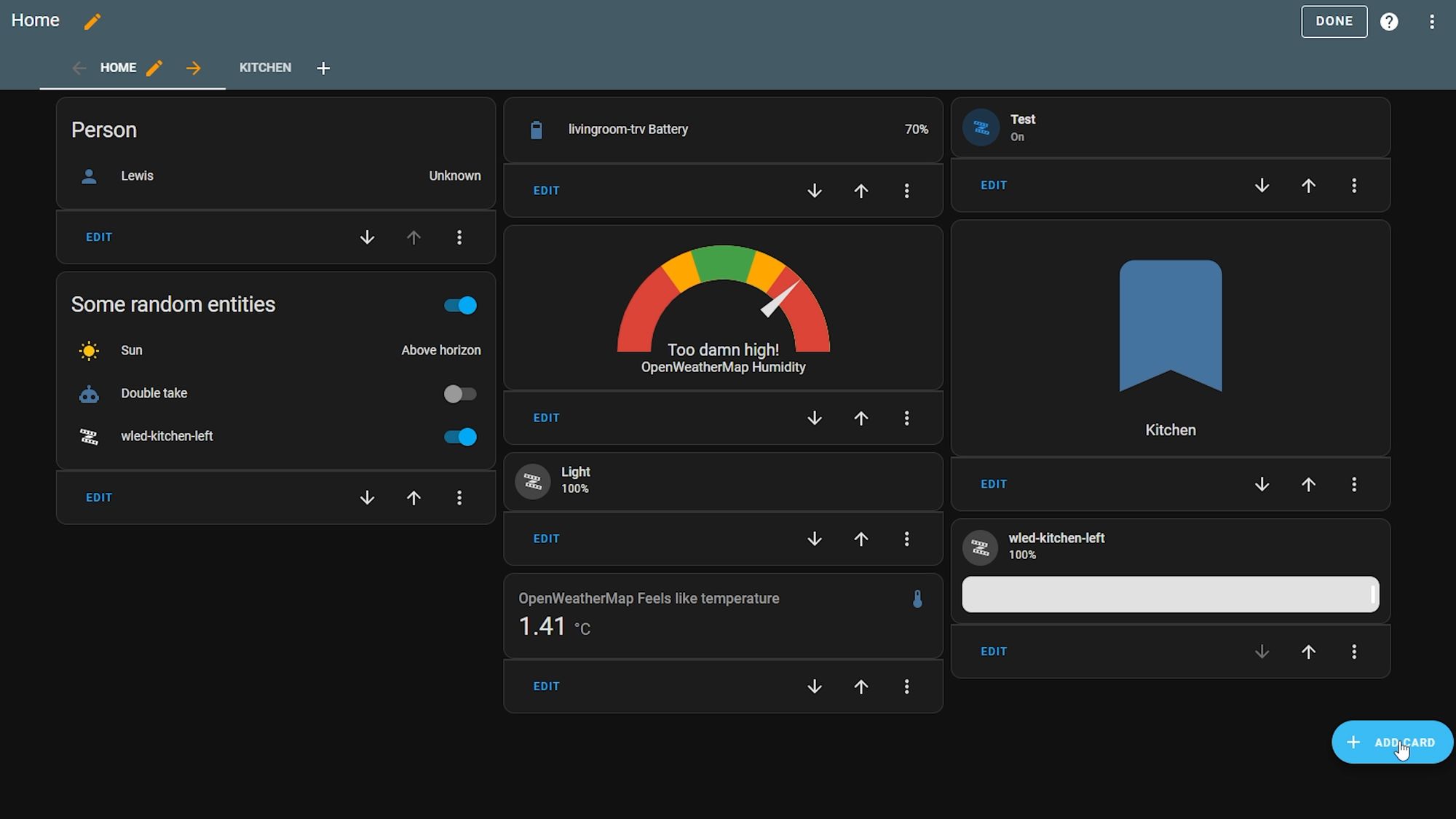The width and height of the screenshot is (1456, 819).
Task: Edit the Humidity gauge card
Action: coord(547,418)
